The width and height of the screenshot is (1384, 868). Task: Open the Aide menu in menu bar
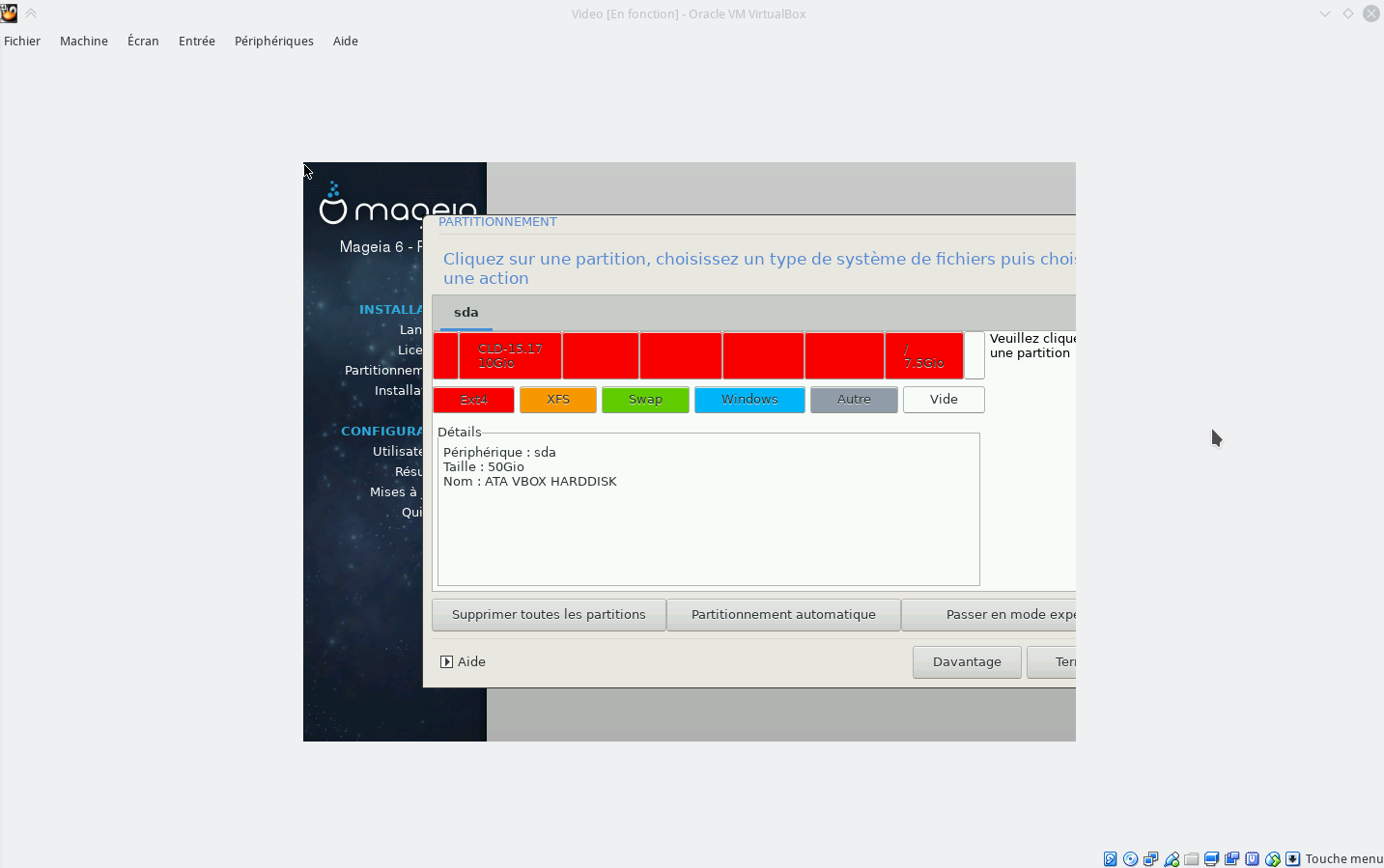tap(346, 41)
